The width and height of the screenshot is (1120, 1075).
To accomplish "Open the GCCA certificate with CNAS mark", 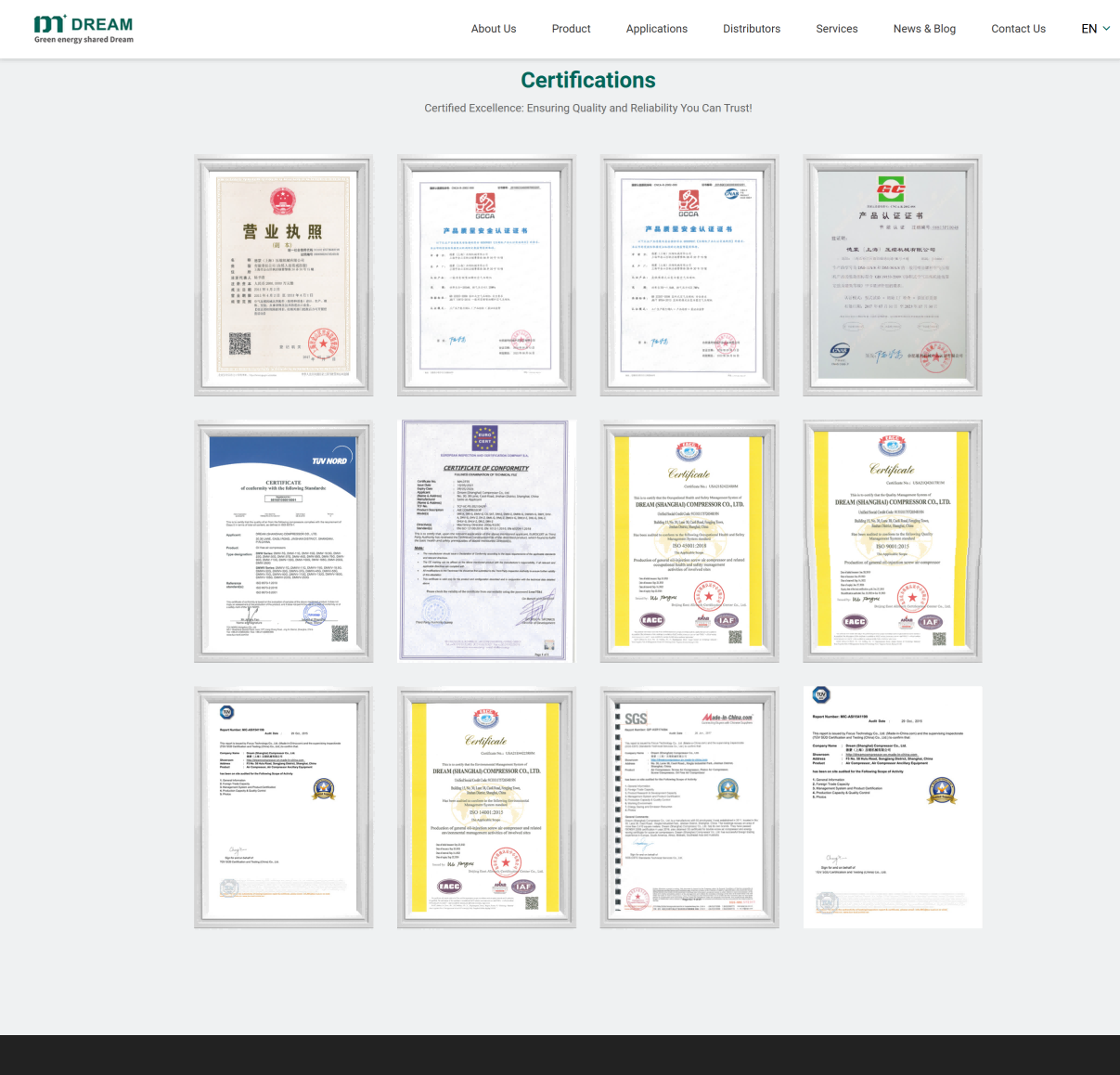I will coord(689,276).
